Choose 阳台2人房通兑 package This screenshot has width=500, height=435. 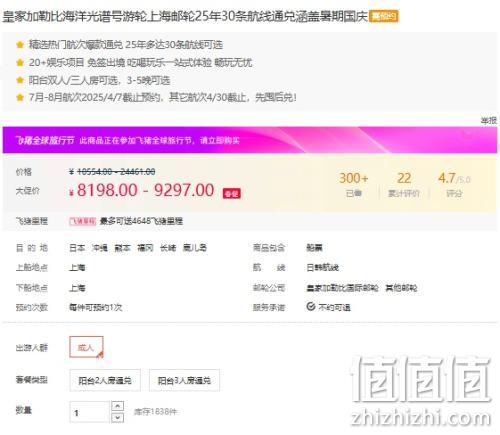click(105, 380)
